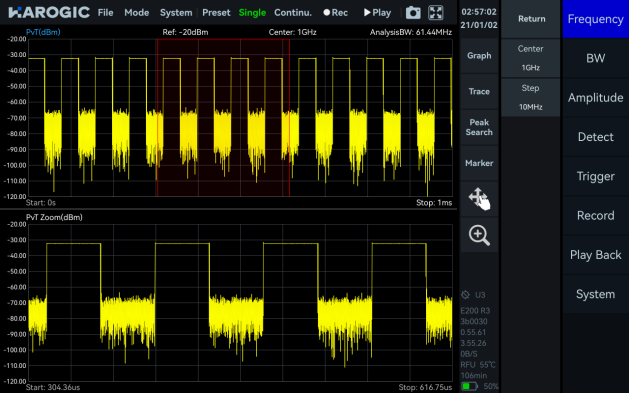Click the Return button
Image resolution: width=629 pixels, height=393 pixels.
(531, 19)
